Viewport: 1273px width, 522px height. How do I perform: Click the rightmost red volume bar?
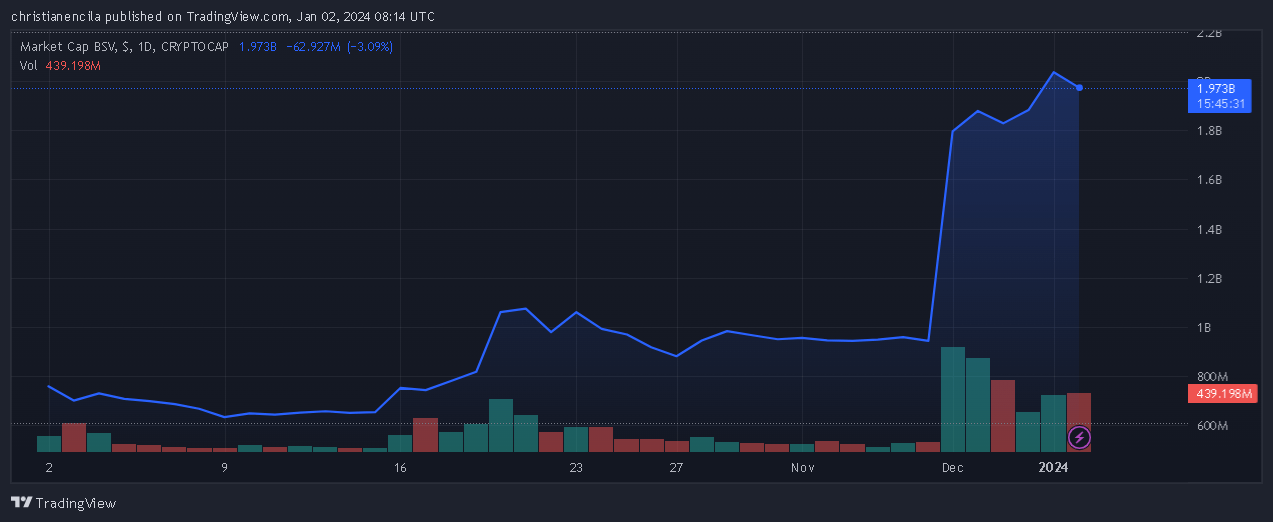(1078, 410)
